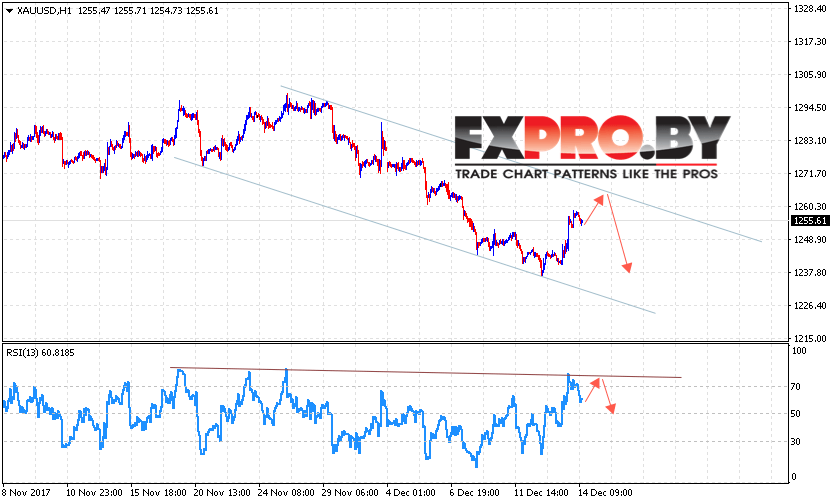Select the RSI scale value 70
This screenshot has width=831, height=504.
tap(795, 387)
